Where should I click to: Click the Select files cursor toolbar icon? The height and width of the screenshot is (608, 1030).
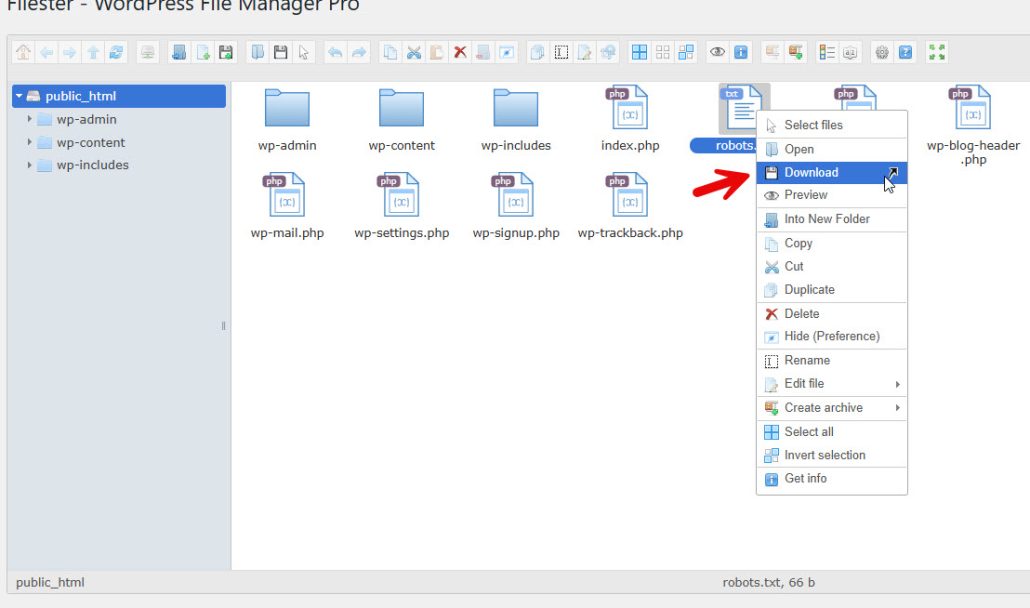click(x=303, y=53)
